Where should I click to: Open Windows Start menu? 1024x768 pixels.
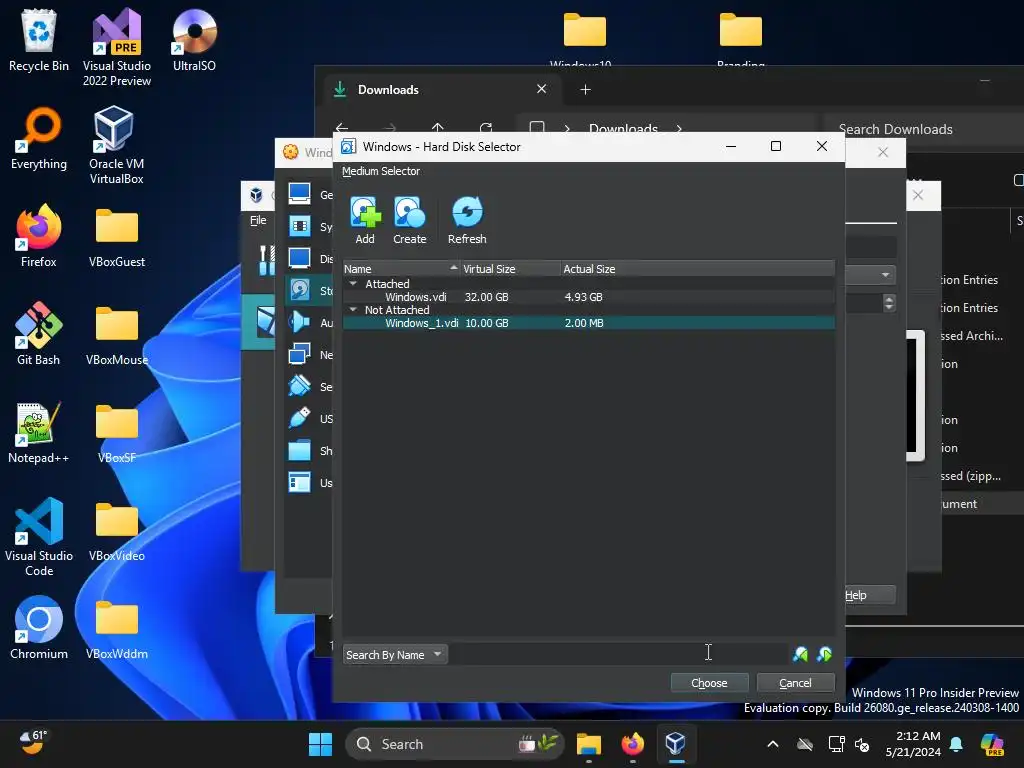click(320, 744)
